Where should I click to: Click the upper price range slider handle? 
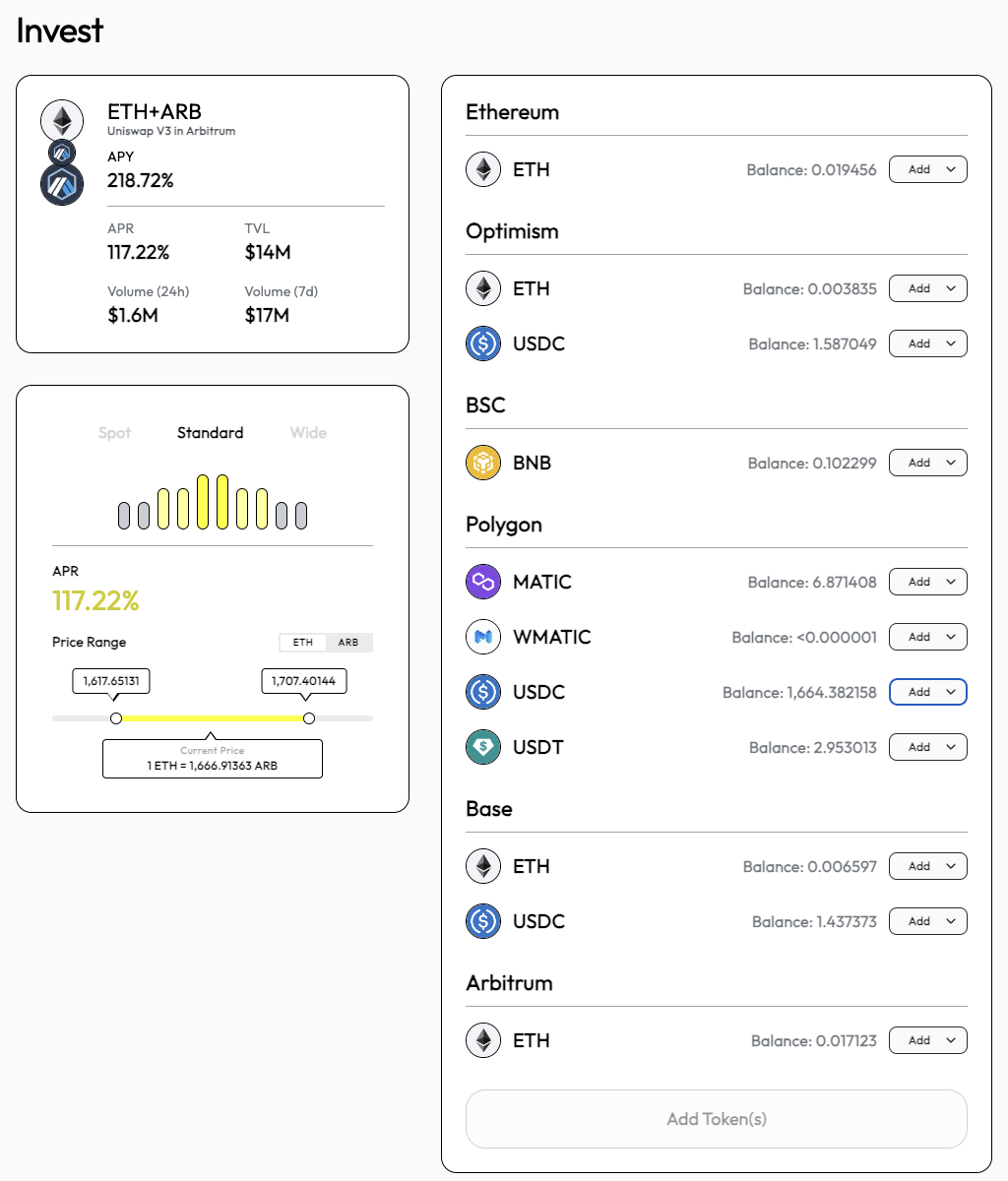[x=309, y=718]
